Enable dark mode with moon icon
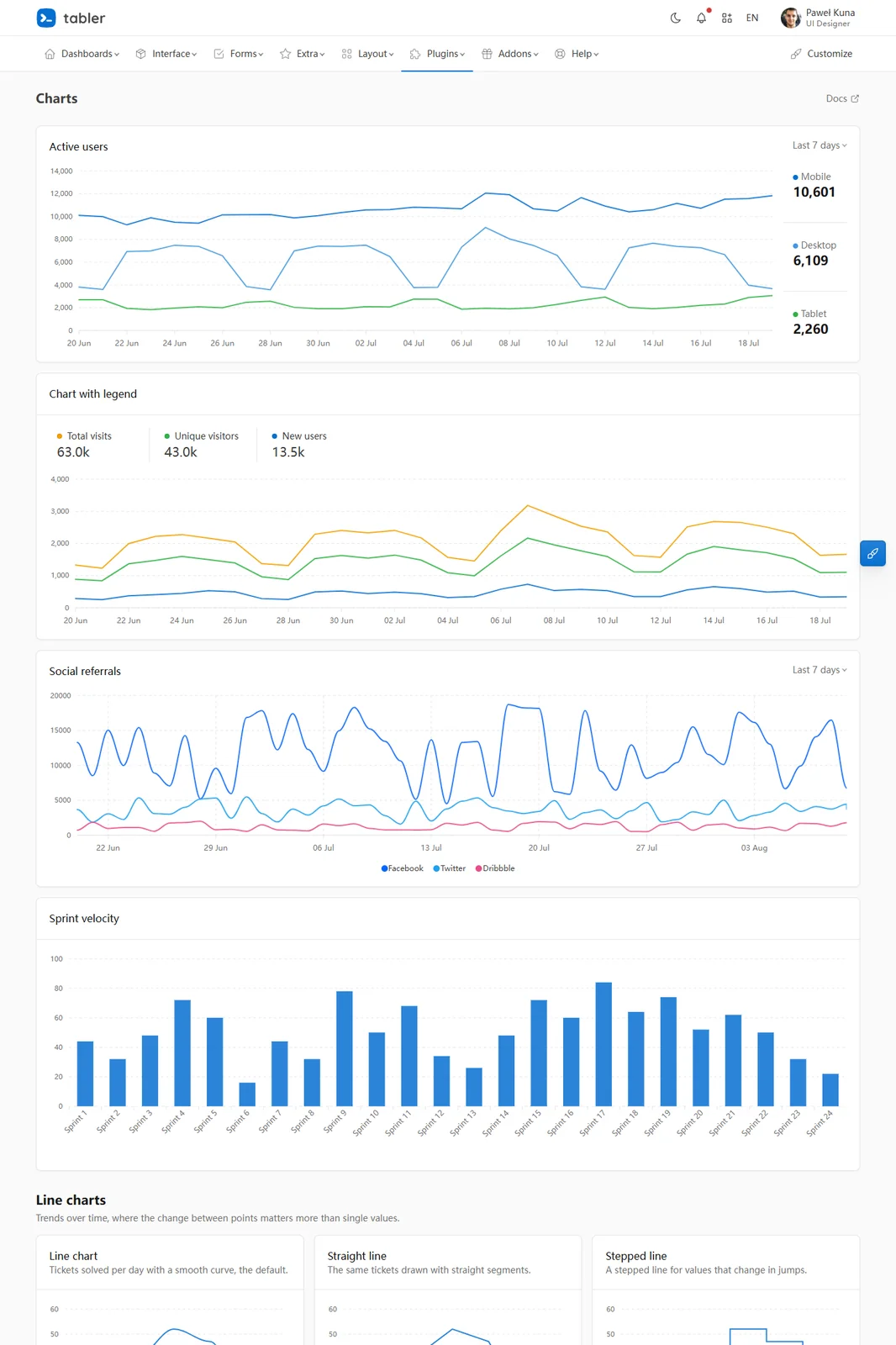896x1345 pixels. pos(676,18)
